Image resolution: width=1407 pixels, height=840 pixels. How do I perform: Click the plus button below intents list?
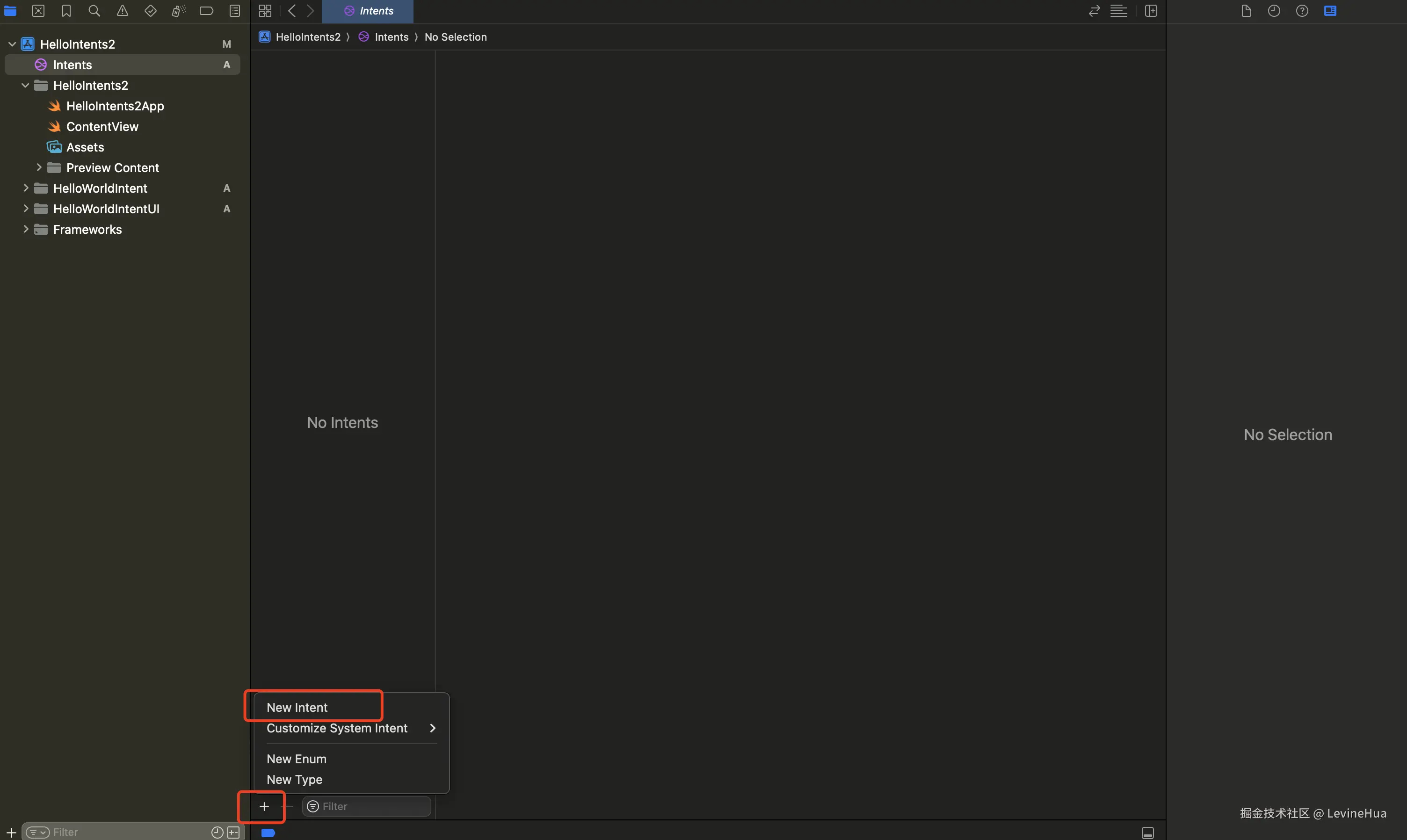pos(264,806)
